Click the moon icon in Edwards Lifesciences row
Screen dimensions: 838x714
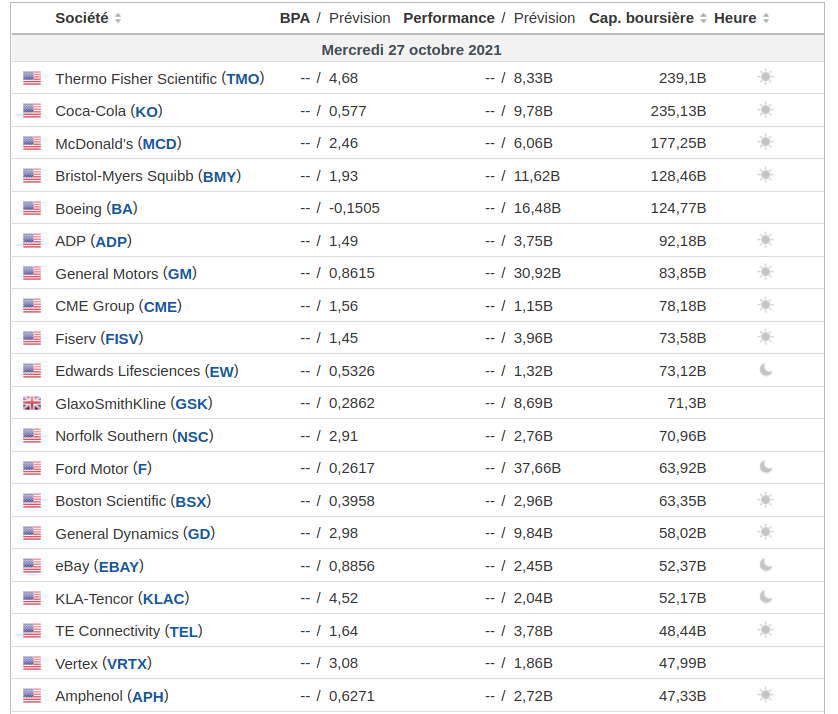point(766,370)
